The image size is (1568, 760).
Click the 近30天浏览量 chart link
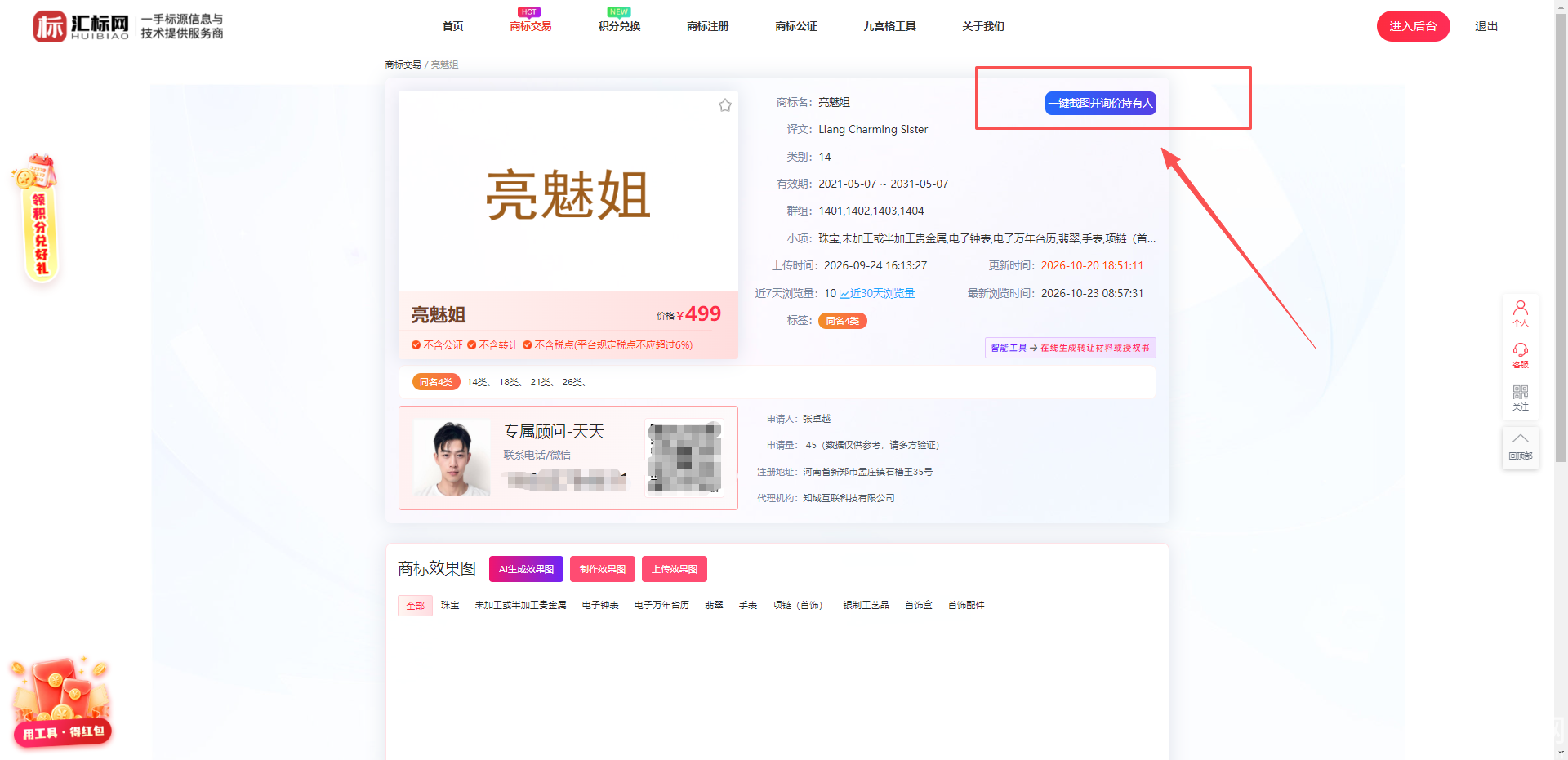pyautogui.click(x=877, y=293)
